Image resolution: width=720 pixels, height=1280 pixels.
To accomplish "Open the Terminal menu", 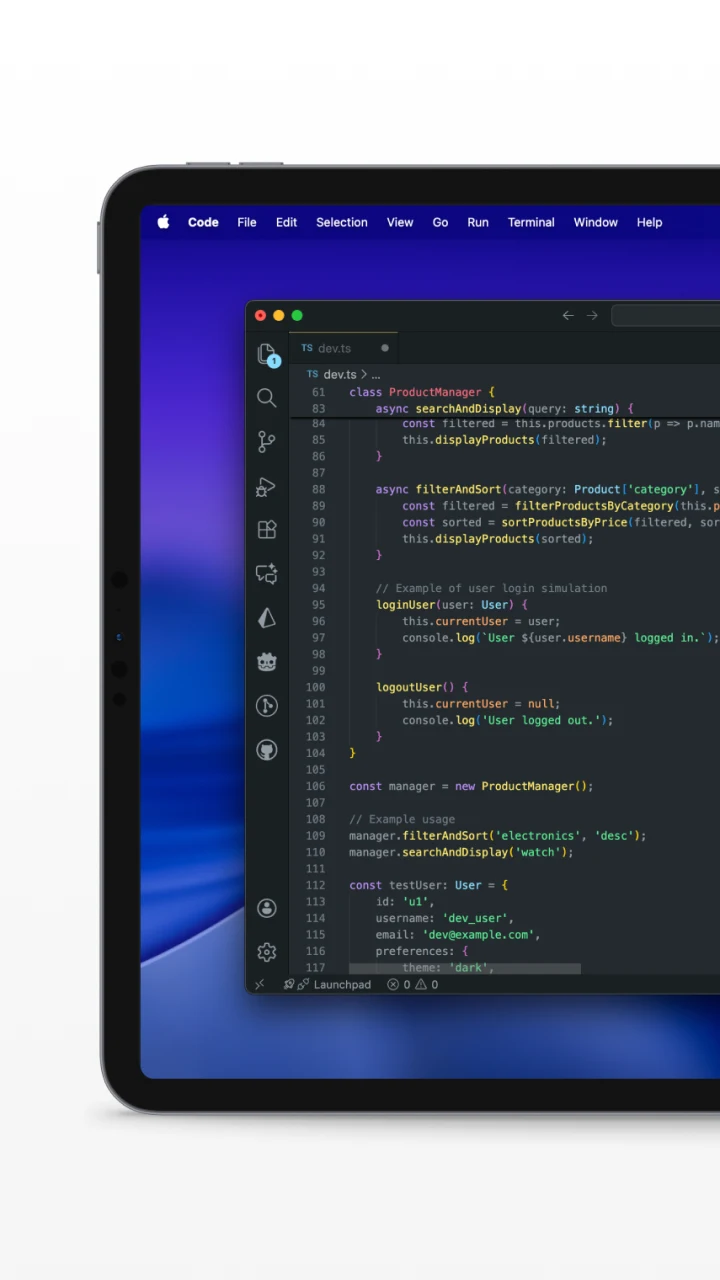I will coord(531,222).
